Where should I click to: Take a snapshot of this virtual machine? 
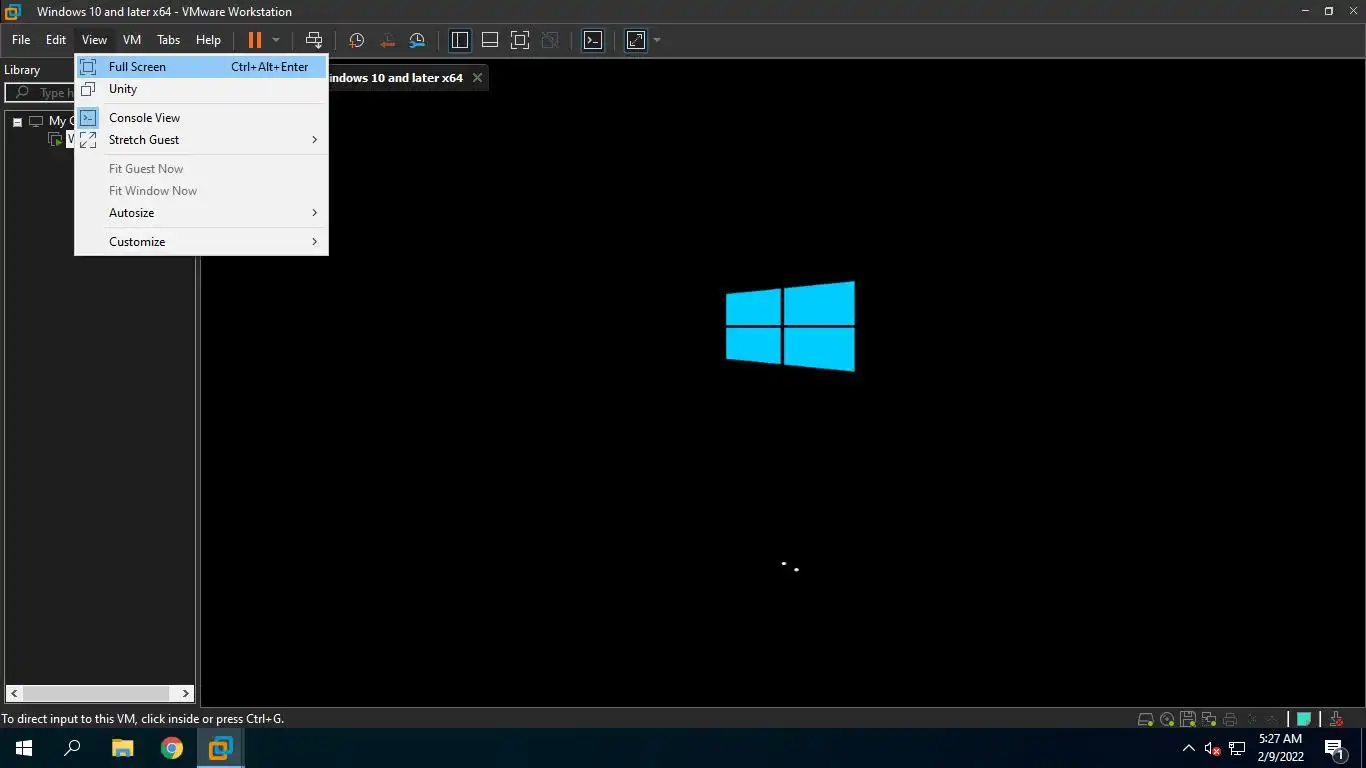(356, 40)
